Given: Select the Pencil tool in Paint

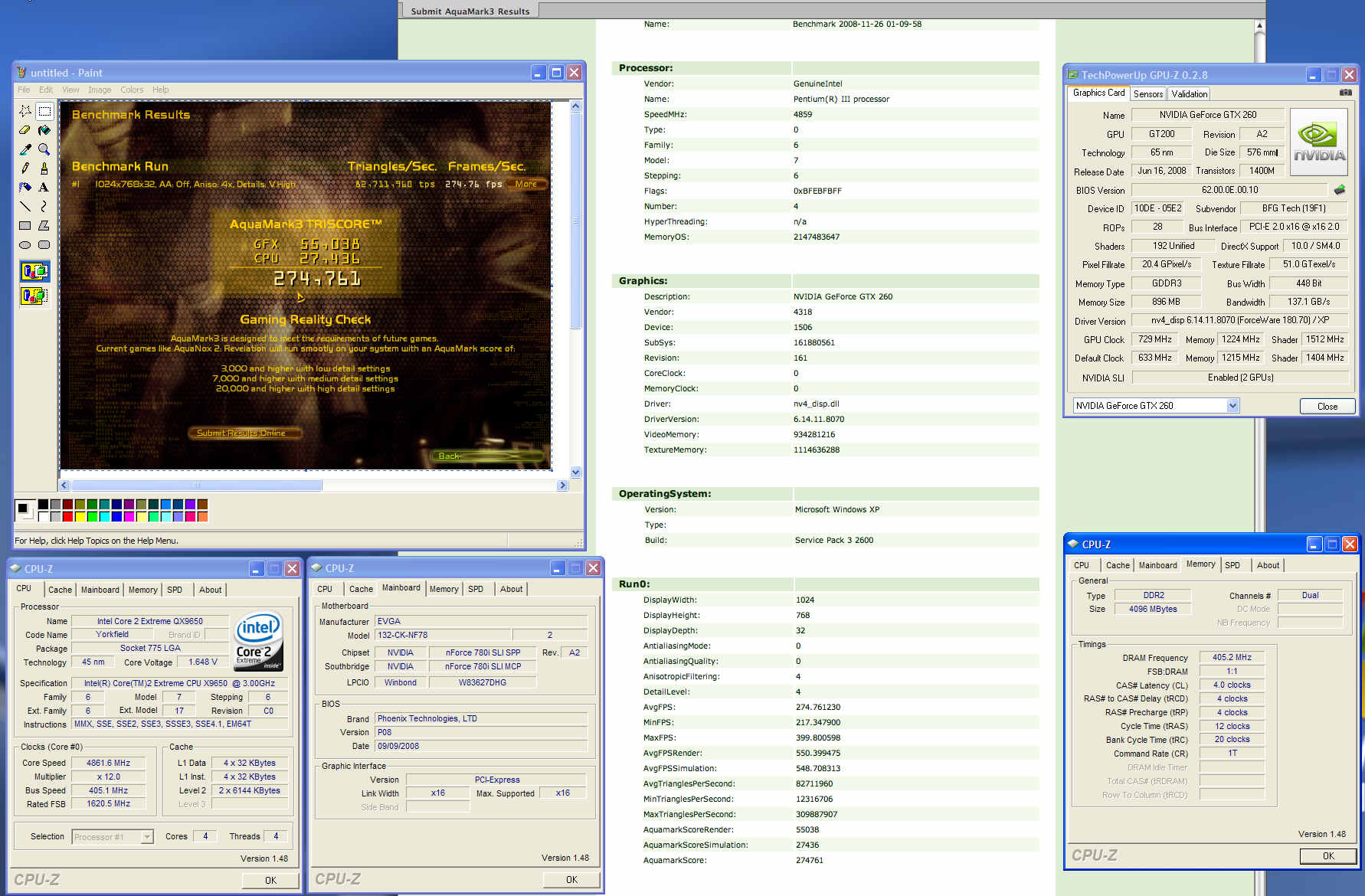Looking at the screenshot, I should coord(25,168).
